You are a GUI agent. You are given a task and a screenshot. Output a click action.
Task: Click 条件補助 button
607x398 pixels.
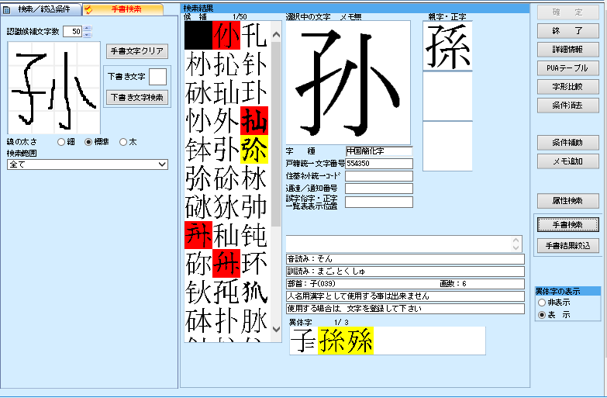pyautogui.click(x=568, y=142)
